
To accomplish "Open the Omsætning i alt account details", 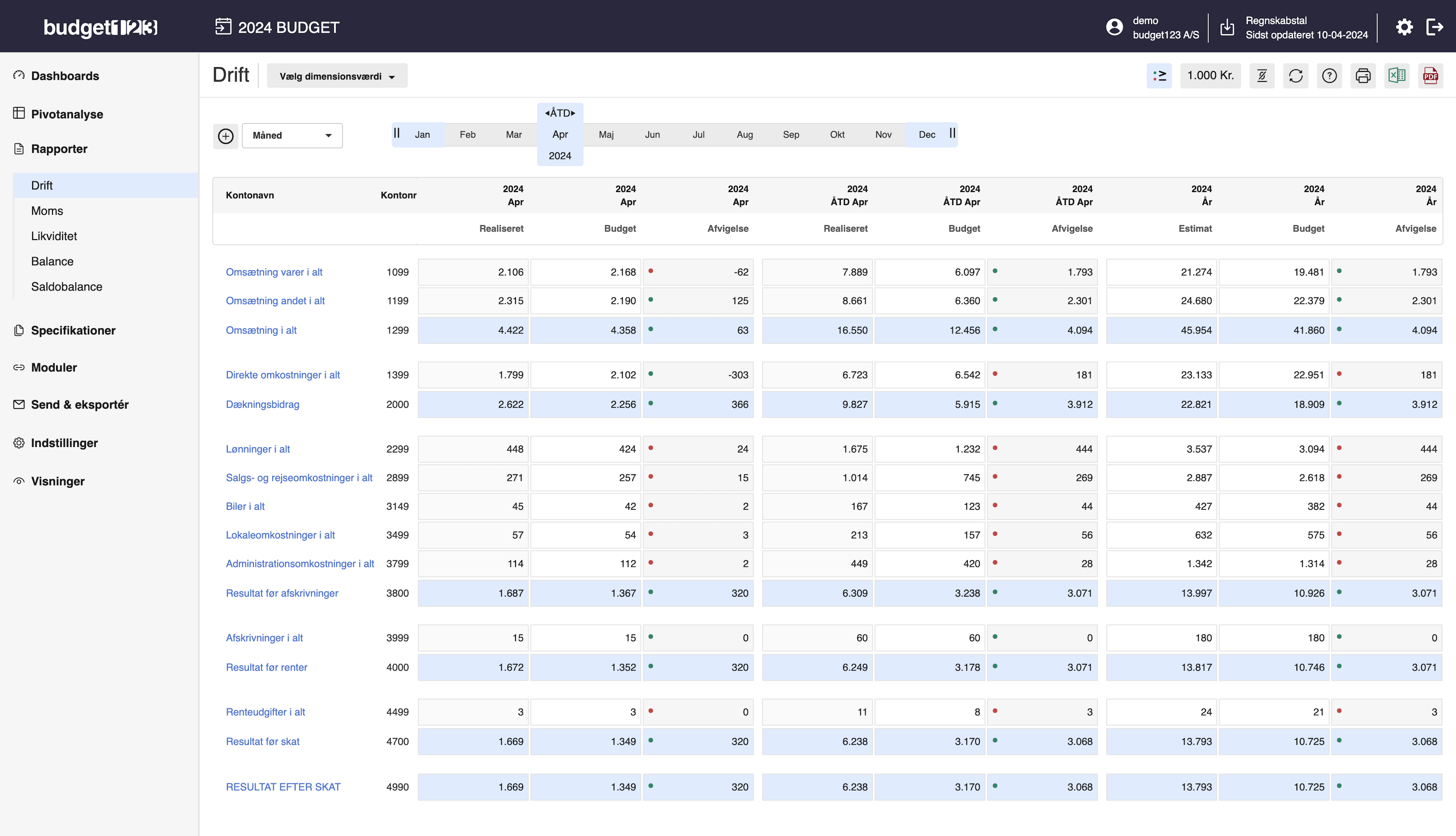I will [262, 330].
